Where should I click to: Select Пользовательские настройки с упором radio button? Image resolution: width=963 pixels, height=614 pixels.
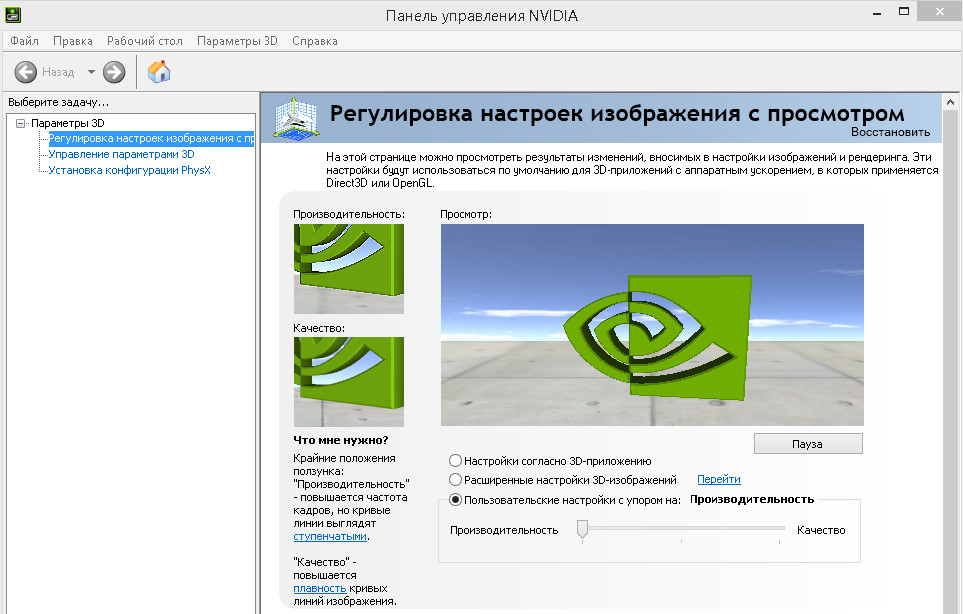tap(455, 500)
